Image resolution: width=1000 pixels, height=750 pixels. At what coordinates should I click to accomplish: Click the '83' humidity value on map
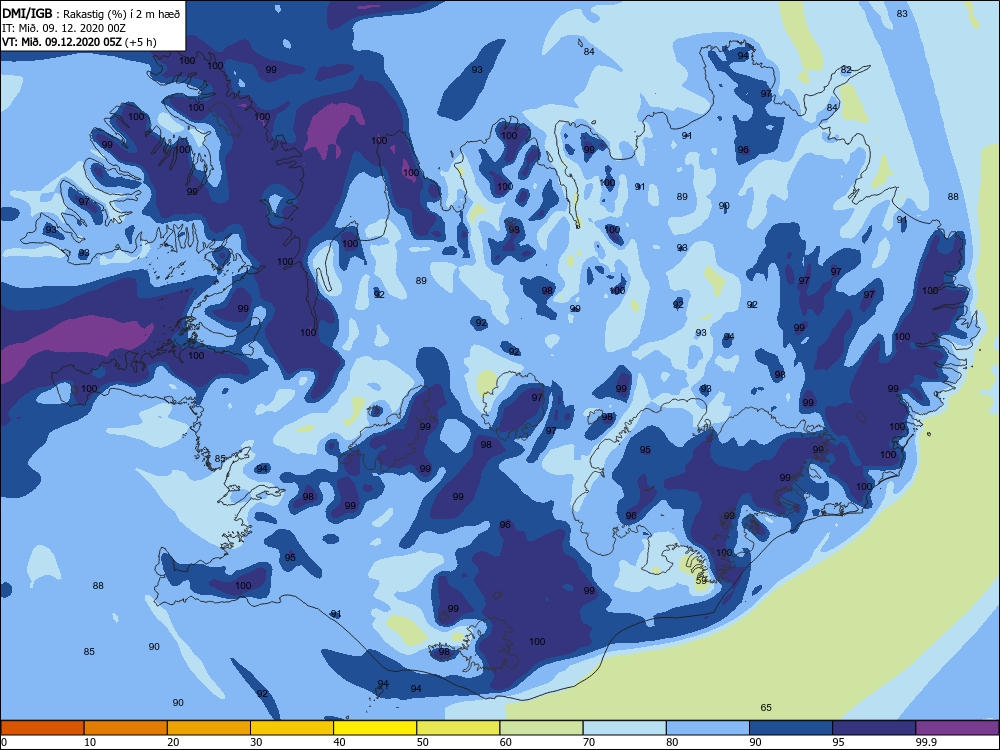[x=902, y=13]
